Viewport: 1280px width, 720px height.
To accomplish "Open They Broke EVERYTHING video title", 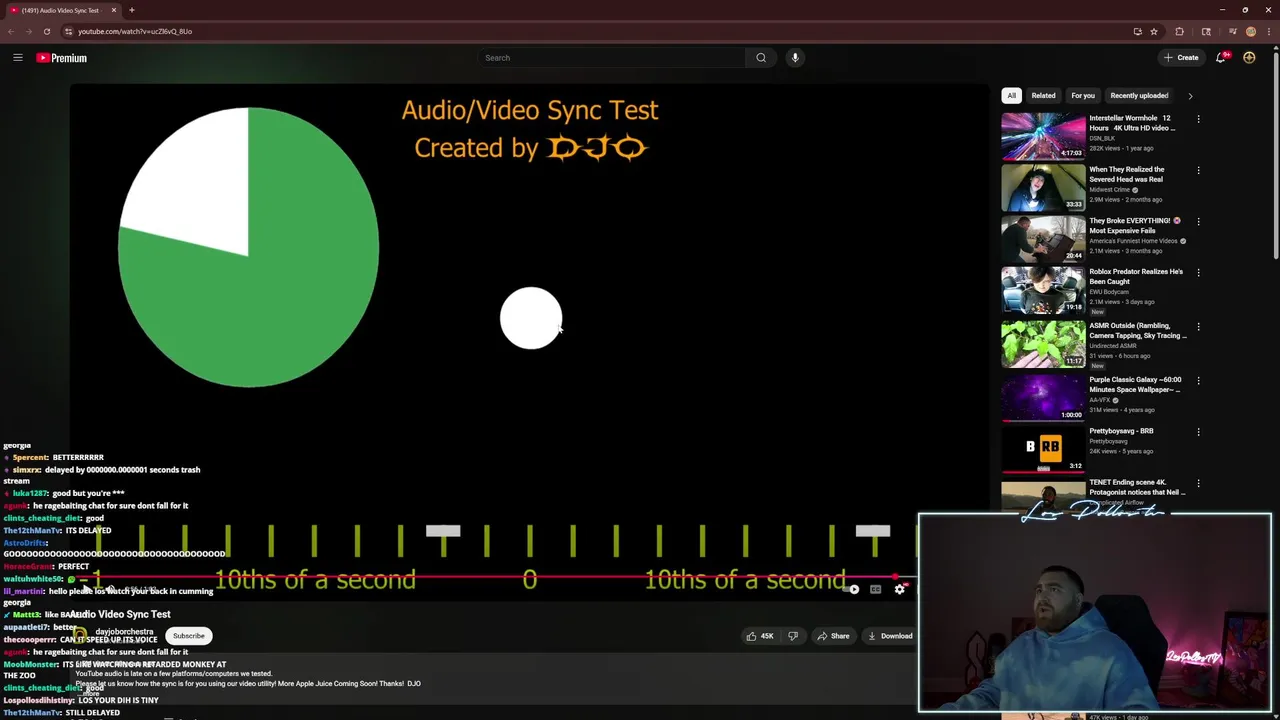I will click(1134, 225).
